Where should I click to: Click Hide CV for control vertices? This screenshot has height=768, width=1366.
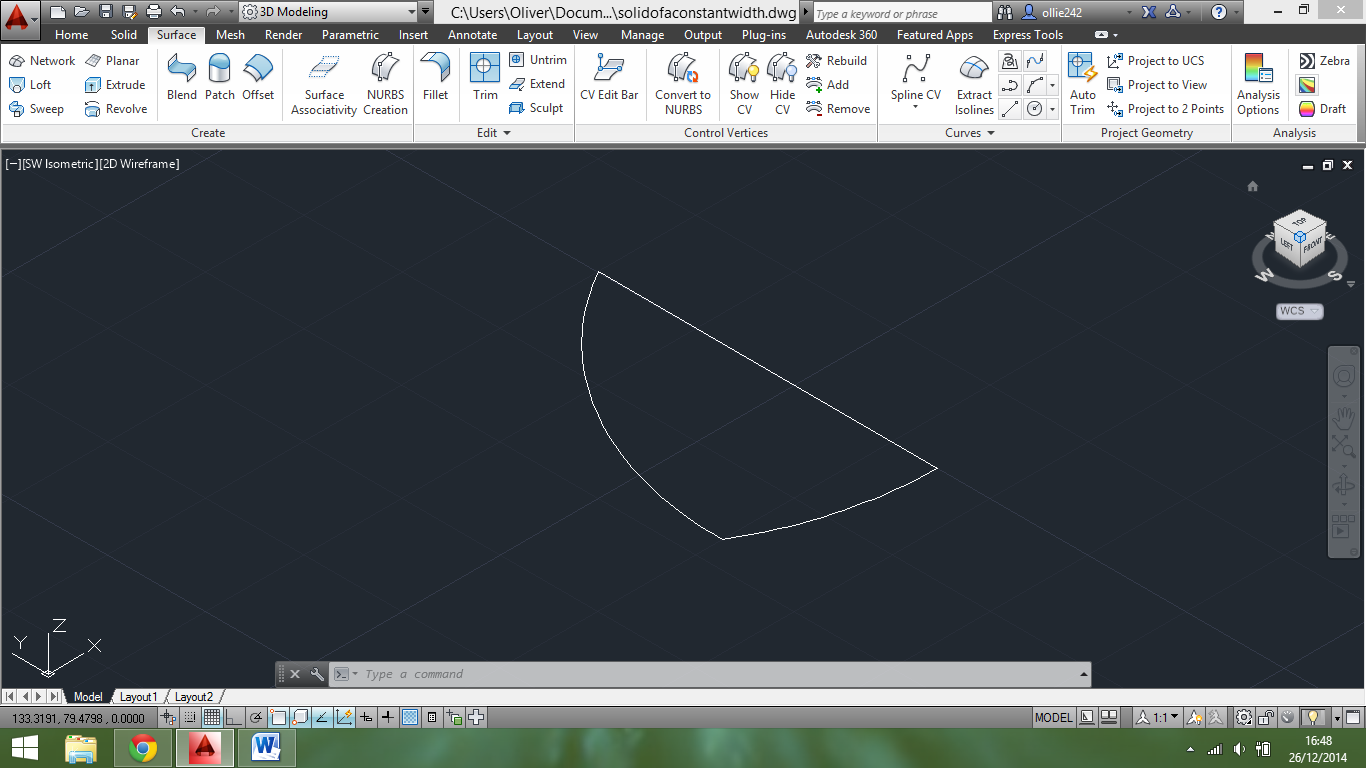[782, 84]
